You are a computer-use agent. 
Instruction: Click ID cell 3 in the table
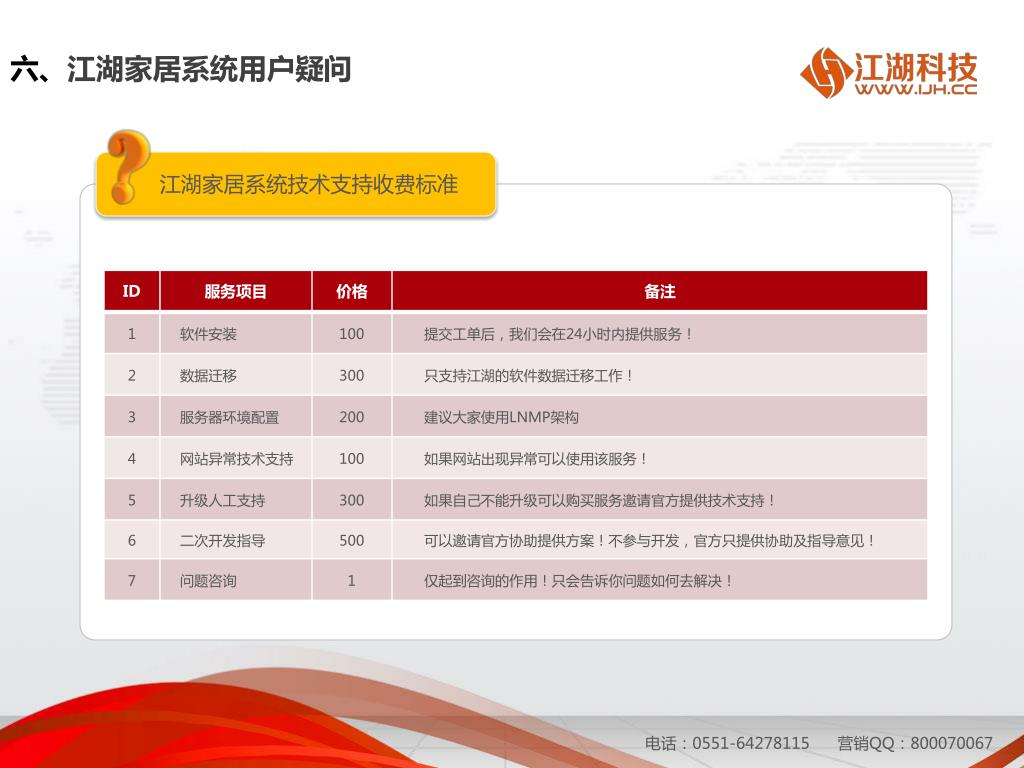[x=131, y=417]
